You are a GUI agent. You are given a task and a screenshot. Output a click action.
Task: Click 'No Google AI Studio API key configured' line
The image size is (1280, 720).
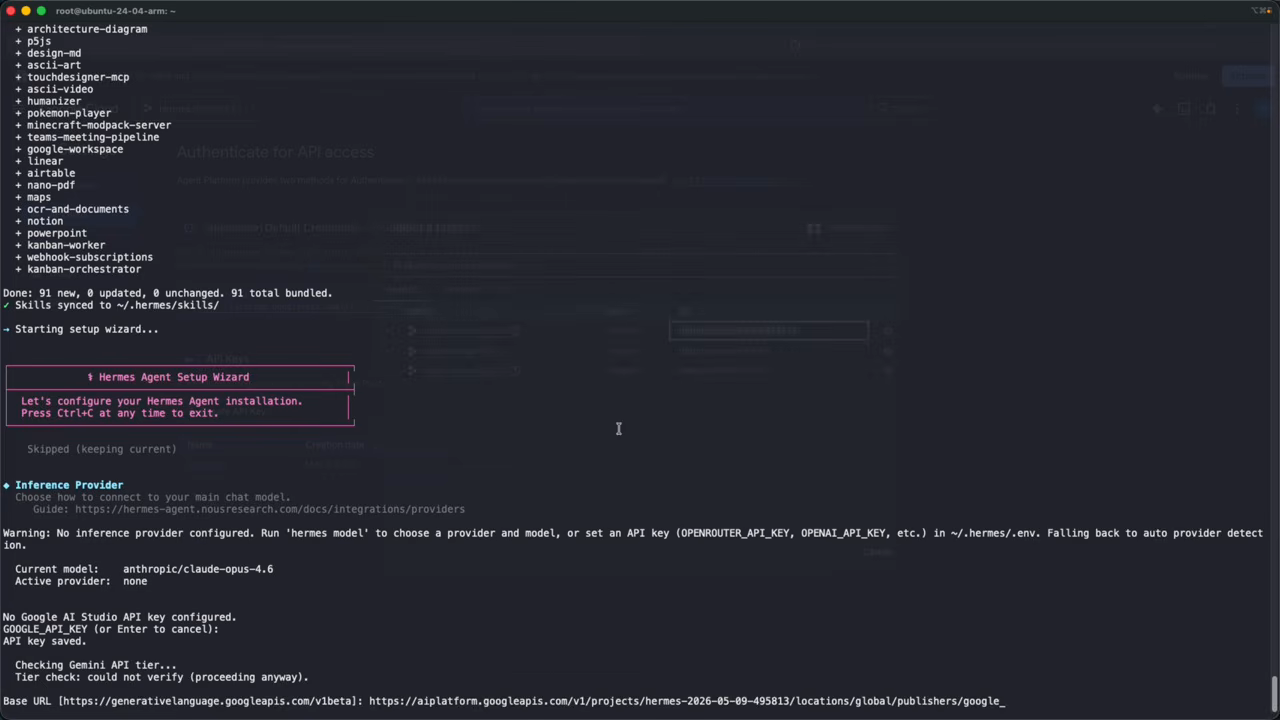pyautogui.click(x=120, y=617)
